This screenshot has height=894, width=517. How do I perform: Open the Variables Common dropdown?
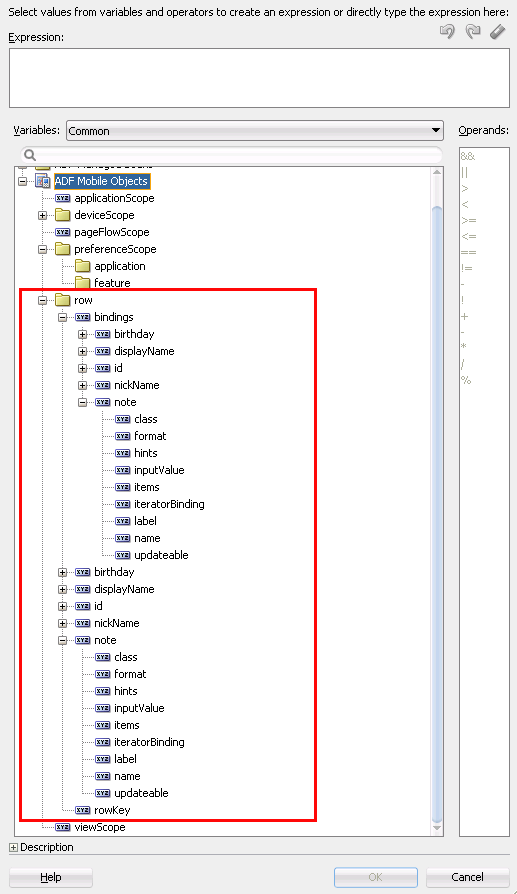[x=255, y=131]
